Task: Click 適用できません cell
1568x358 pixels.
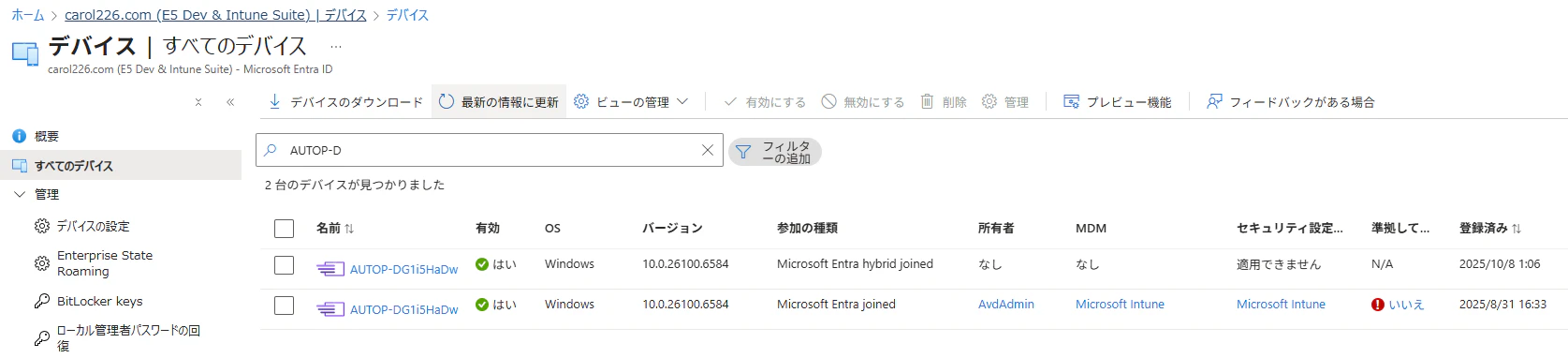Action: click(1279, 264)
